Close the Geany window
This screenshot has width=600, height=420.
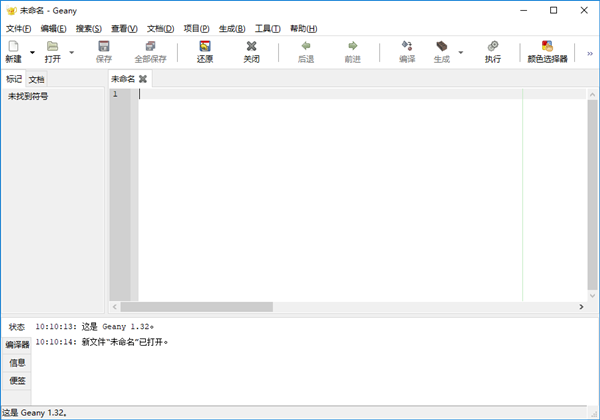[x=584, y=10]
